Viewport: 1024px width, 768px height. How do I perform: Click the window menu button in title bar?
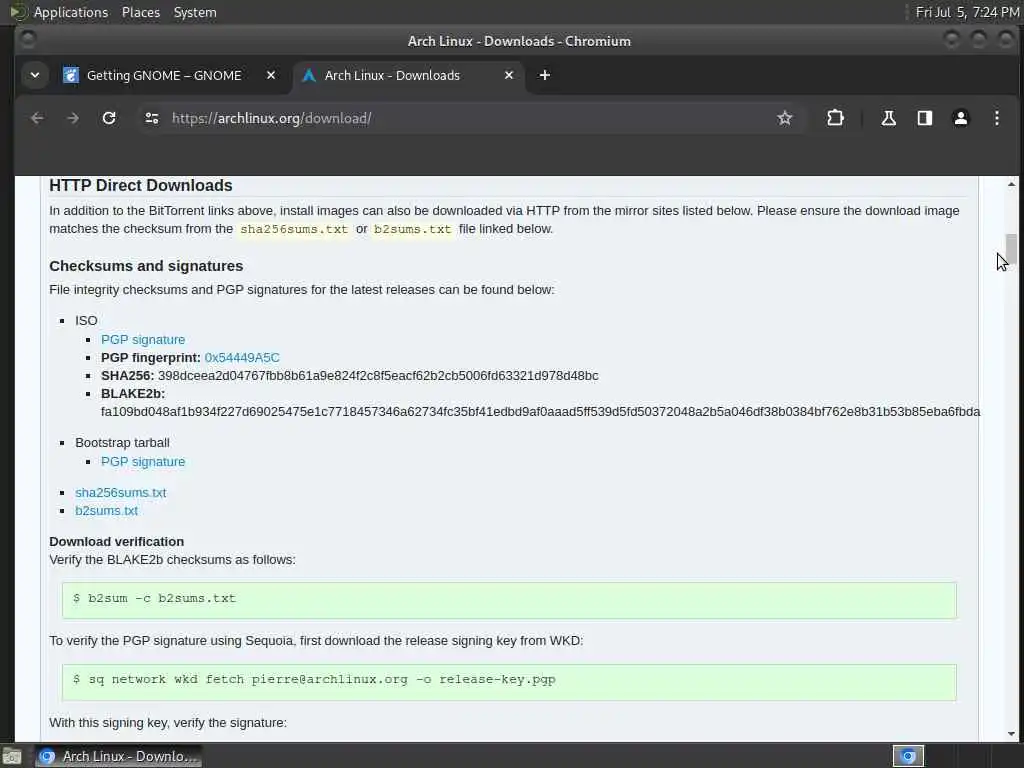pos(27,40)
